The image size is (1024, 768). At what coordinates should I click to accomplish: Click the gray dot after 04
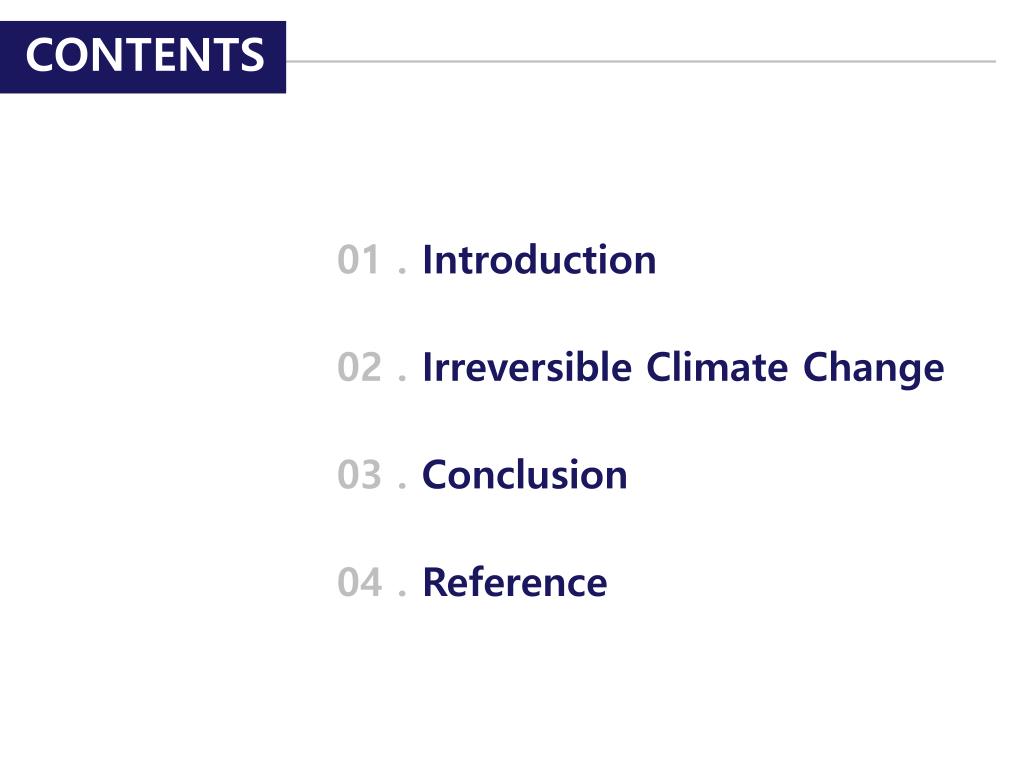402,593
